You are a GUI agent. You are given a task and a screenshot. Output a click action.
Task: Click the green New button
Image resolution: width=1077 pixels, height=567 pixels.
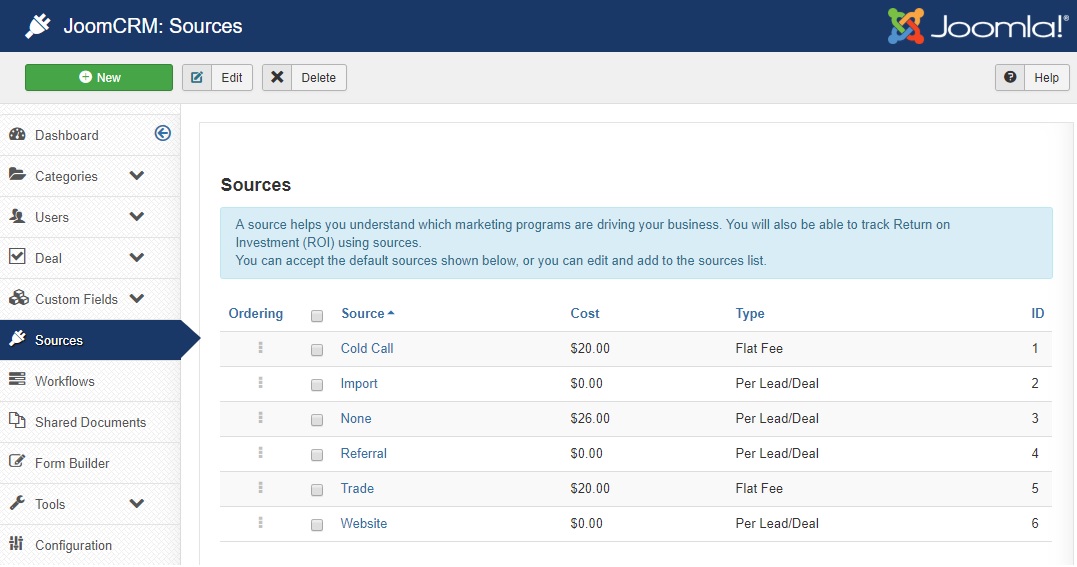pos(99,78)
